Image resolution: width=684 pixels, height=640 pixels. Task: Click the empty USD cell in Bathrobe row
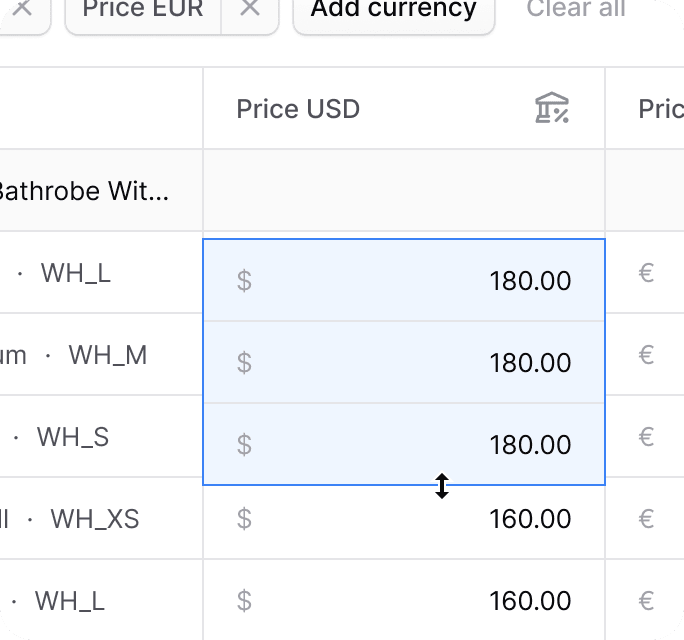(404, 191)
